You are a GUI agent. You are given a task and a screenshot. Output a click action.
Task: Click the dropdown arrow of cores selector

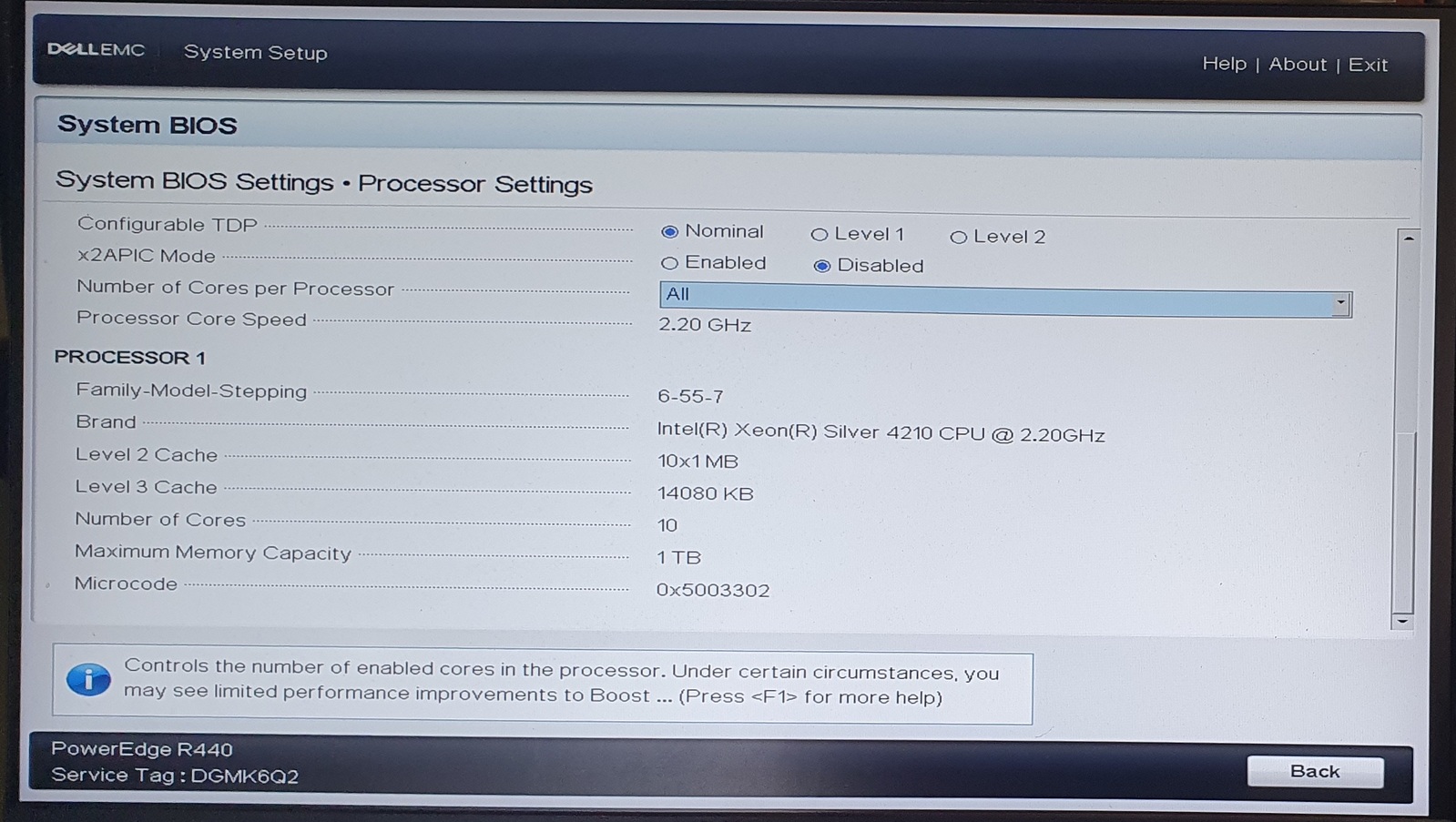click(x=1340, y=304)
